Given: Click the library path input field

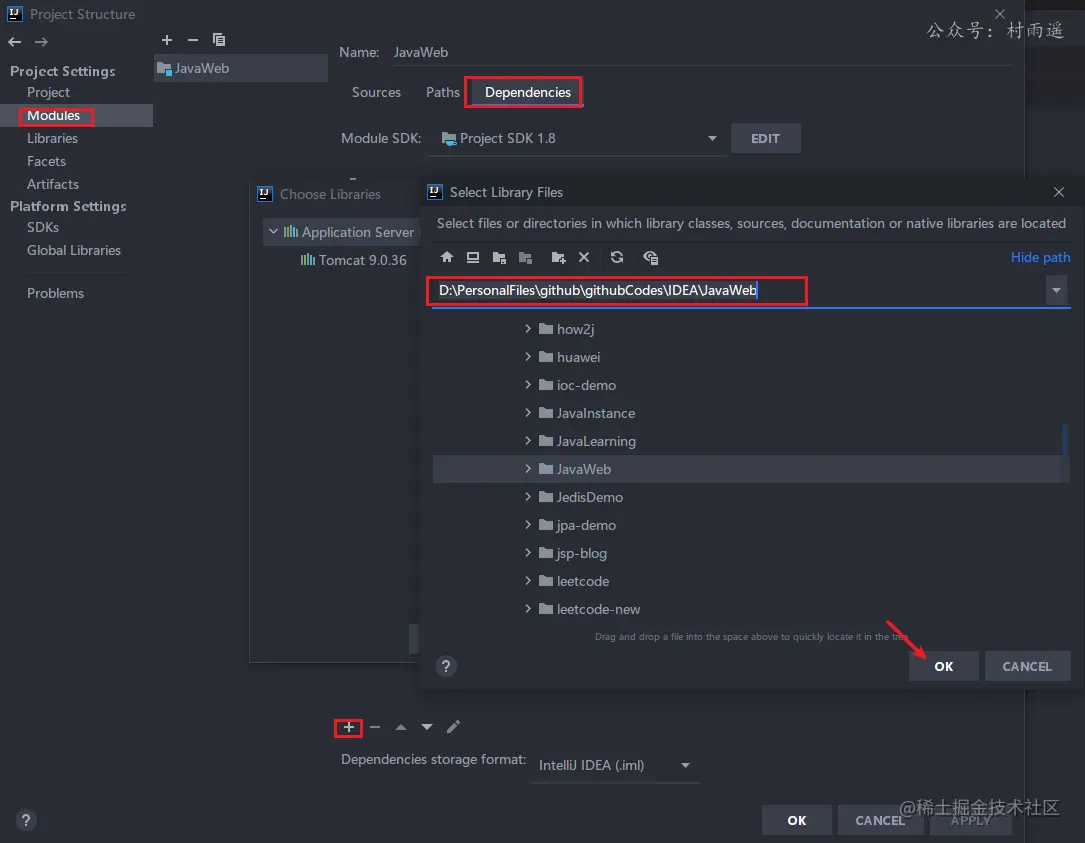Looking at the screenshot, I should tap(738, 290).
